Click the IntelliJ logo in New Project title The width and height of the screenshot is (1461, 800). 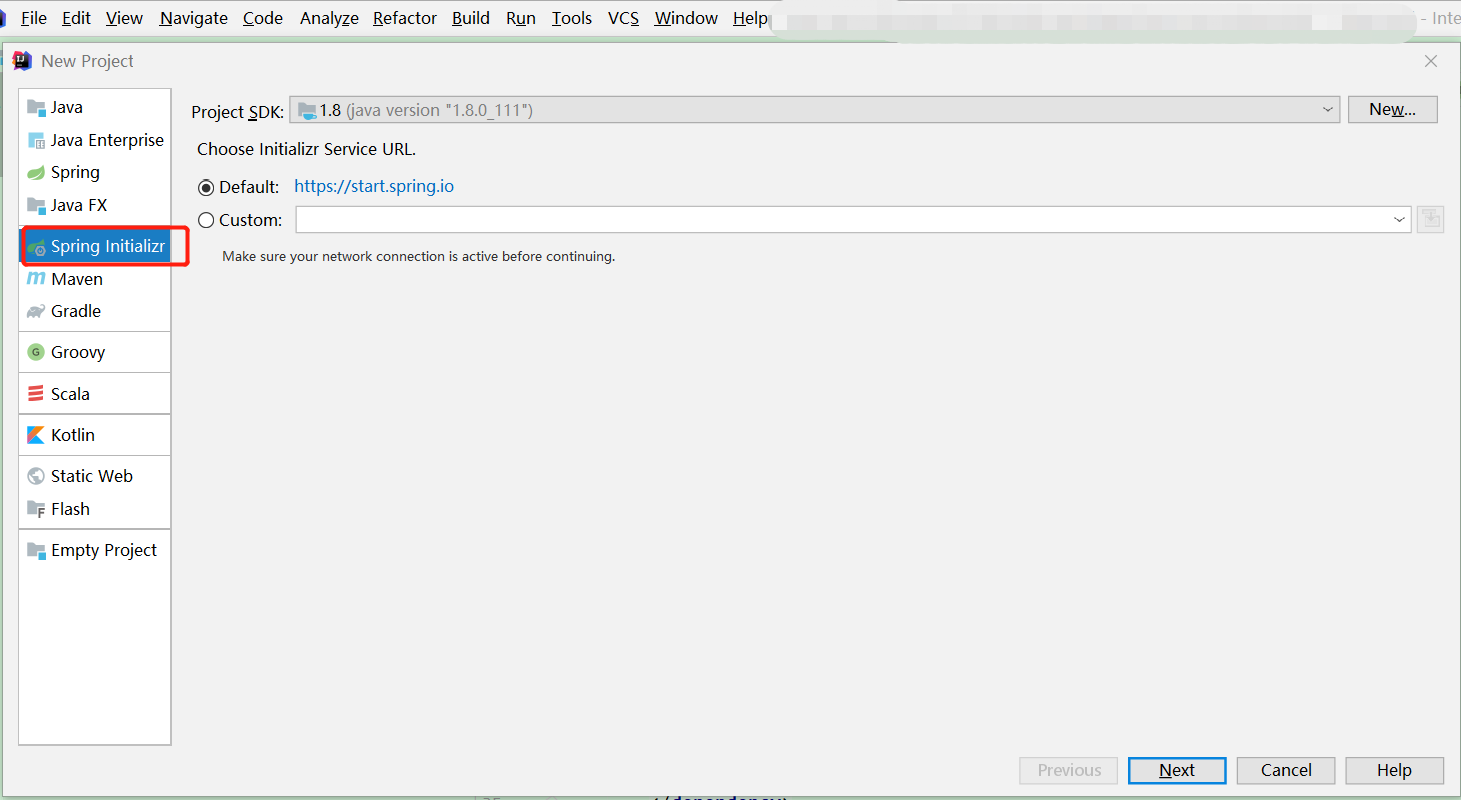point(22,61)
